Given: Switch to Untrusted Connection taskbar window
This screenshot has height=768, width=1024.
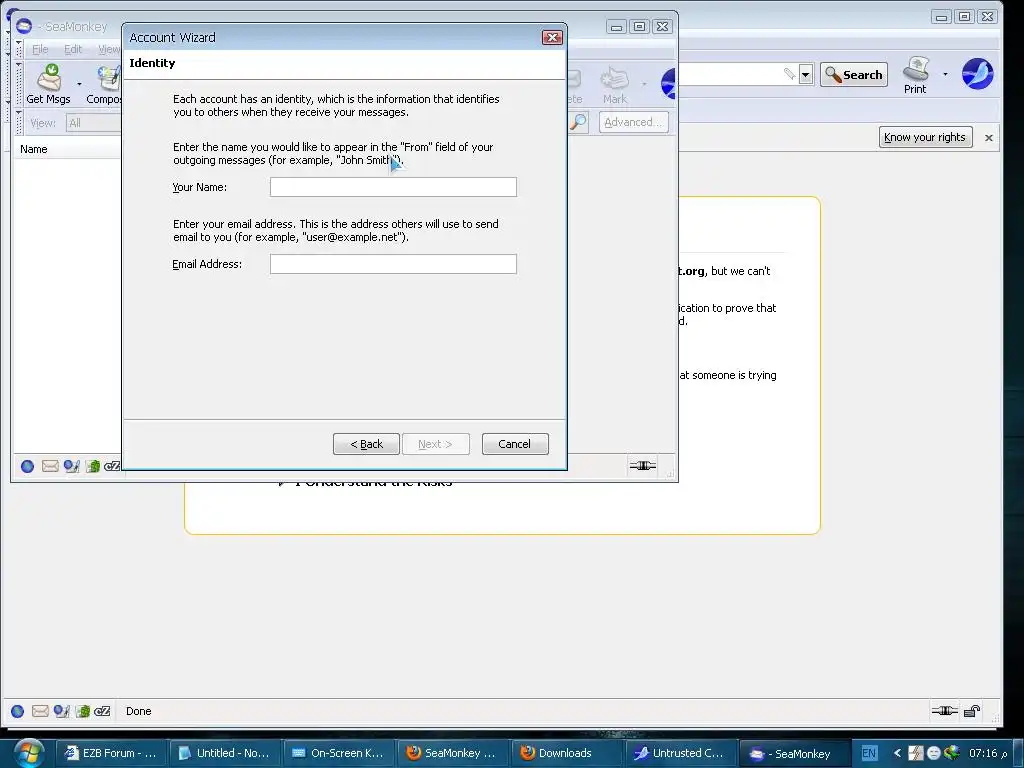Looking at the screenshot, I should [680, 753].
